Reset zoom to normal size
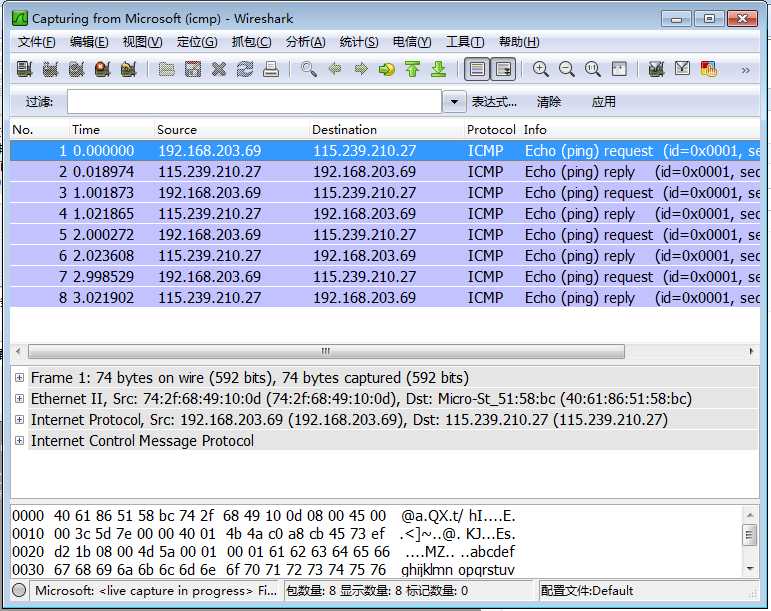The height and width of the screenshot is (611, 771). pos(593,69)
